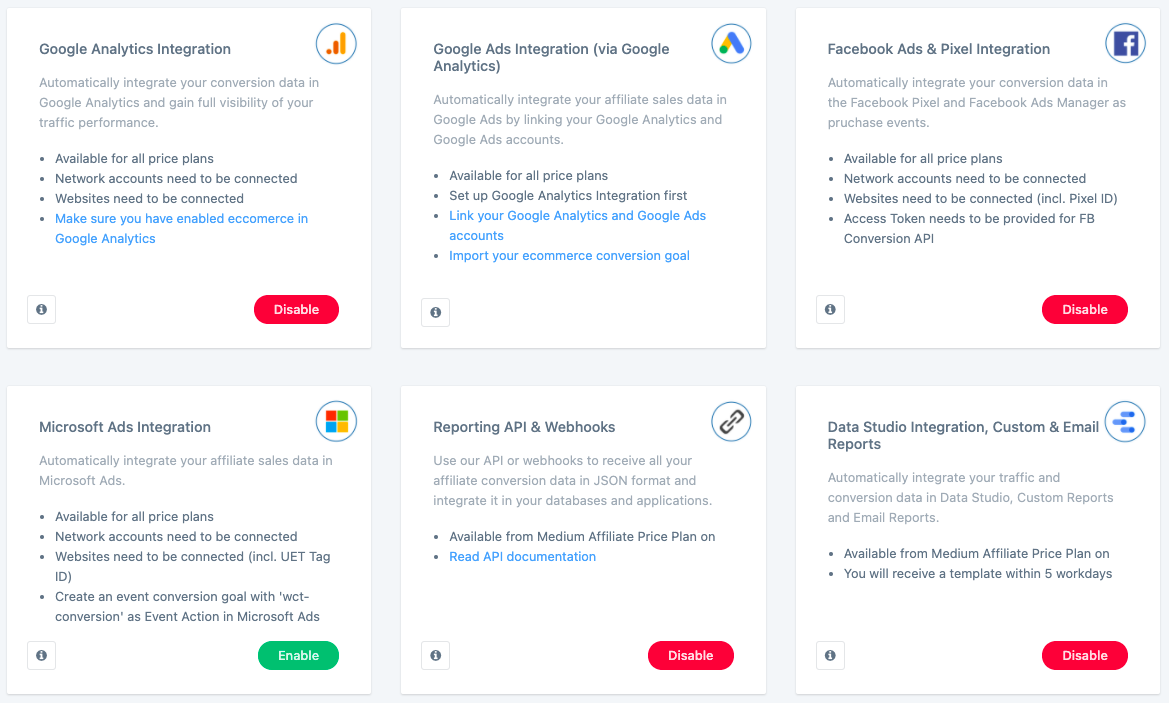Click the Facebook logo icon
1169x703 pixels.
click(1125, 44)
